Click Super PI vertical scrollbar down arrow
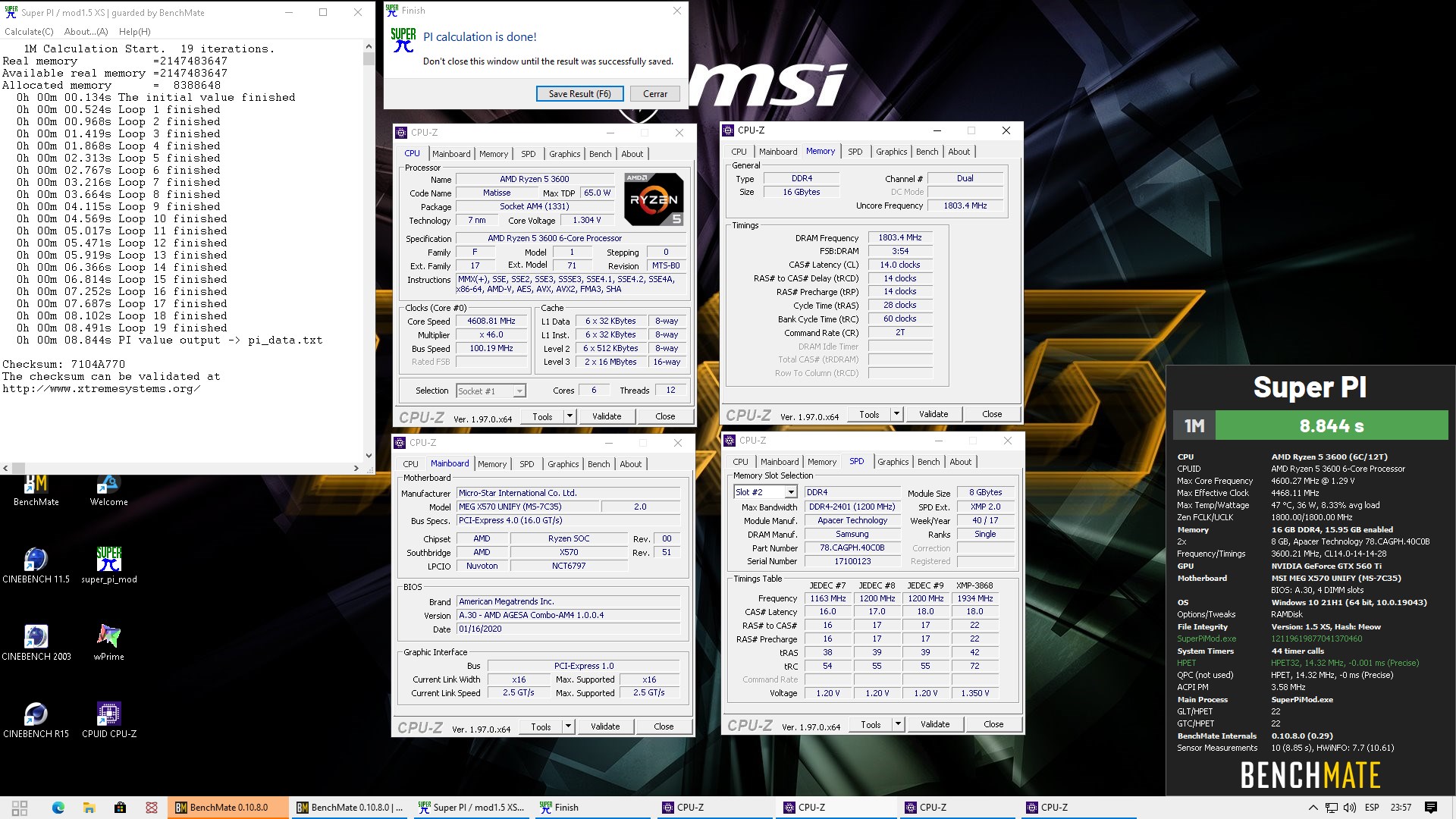Image resolution: width=1456 pixels, height=819 pixels. click(x=369, y=456)
